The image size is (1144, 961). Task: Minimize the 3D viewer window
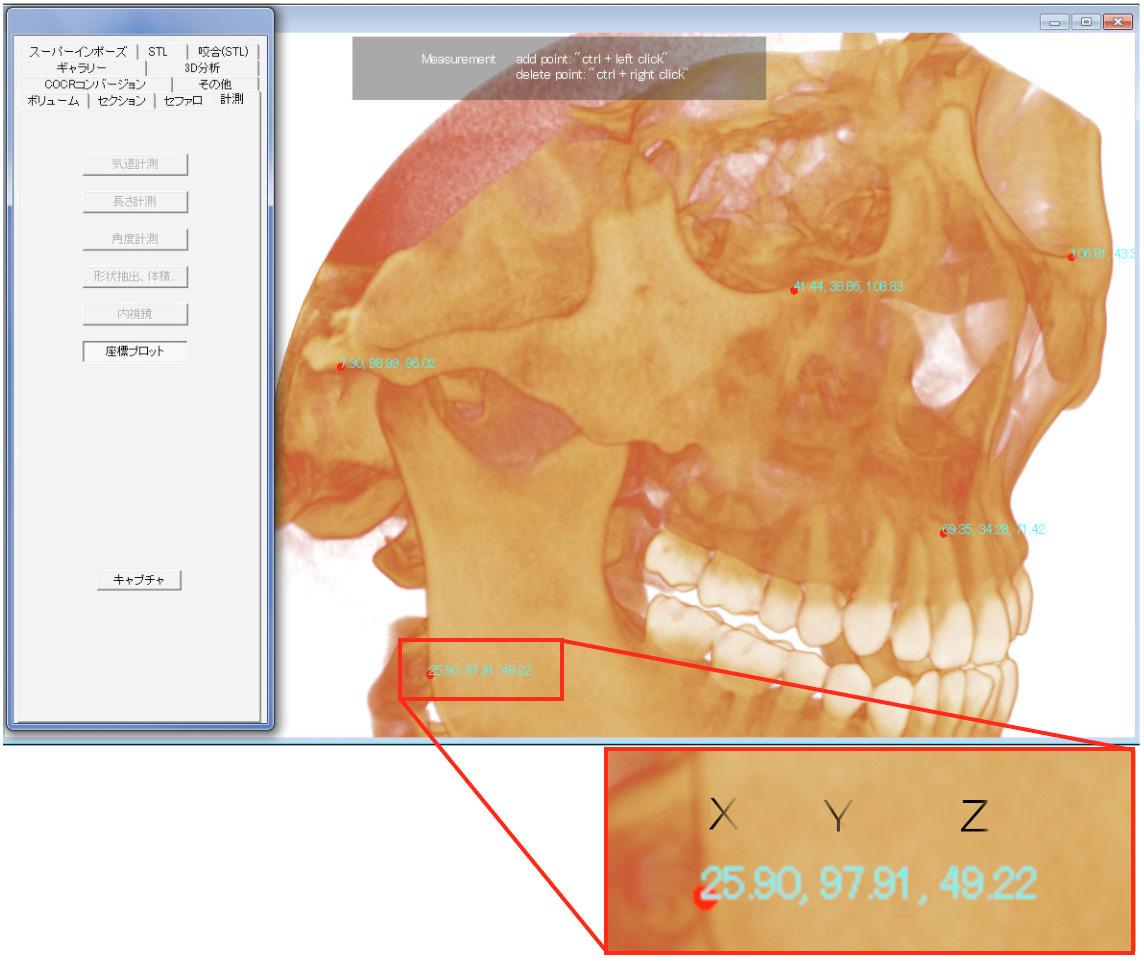1055,22
